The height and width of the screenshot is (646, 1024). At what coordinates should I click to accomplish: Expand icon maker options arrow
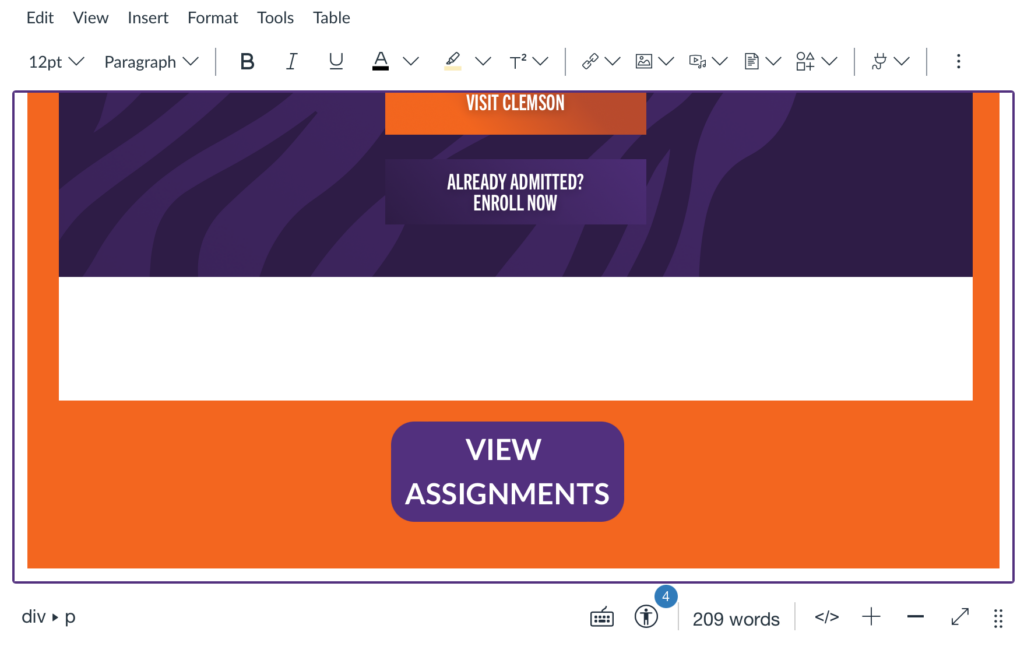(x=829, y=61)
